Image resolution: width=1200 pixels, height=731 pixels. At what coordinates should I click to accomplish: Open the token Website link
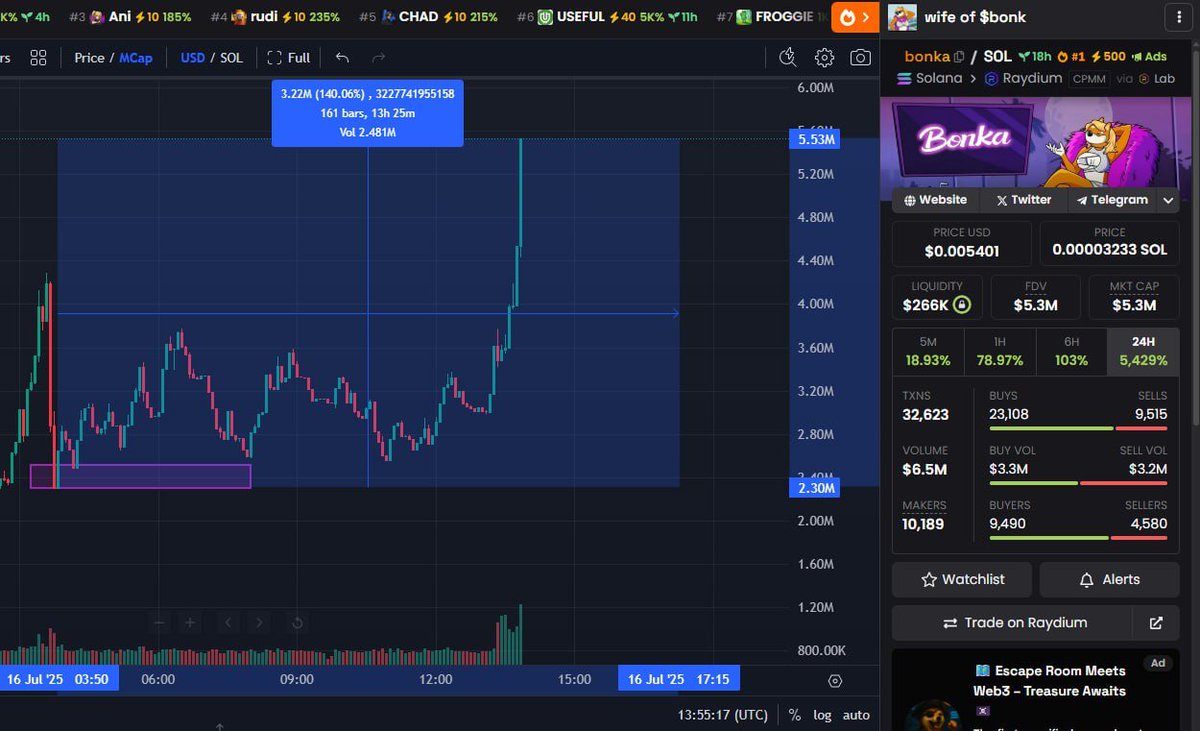(936, 200)
